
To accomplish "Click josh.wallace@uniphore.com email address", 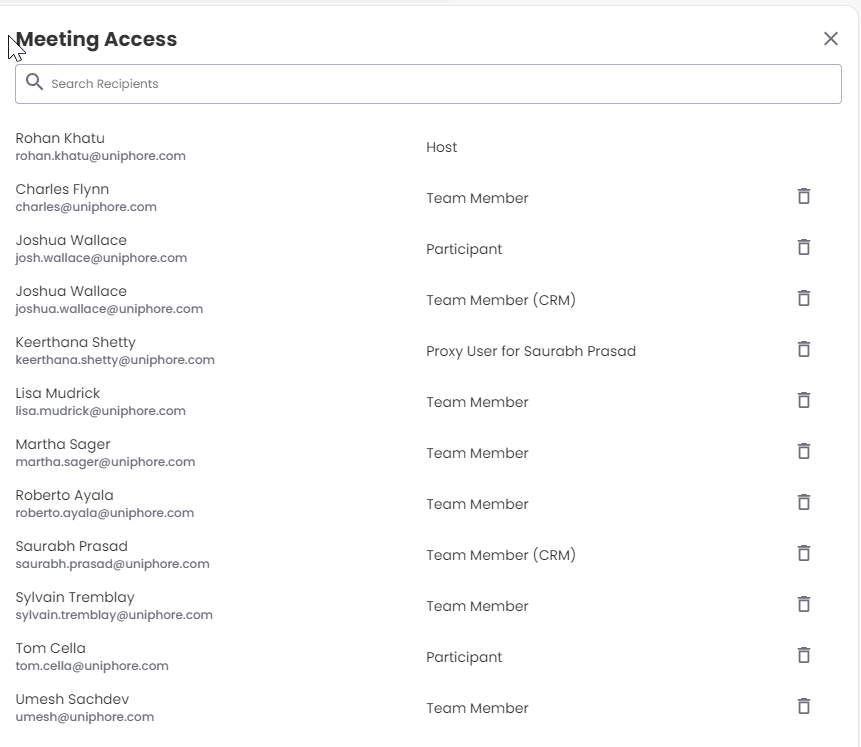I will pyautogui.click(x=101, y=258).
